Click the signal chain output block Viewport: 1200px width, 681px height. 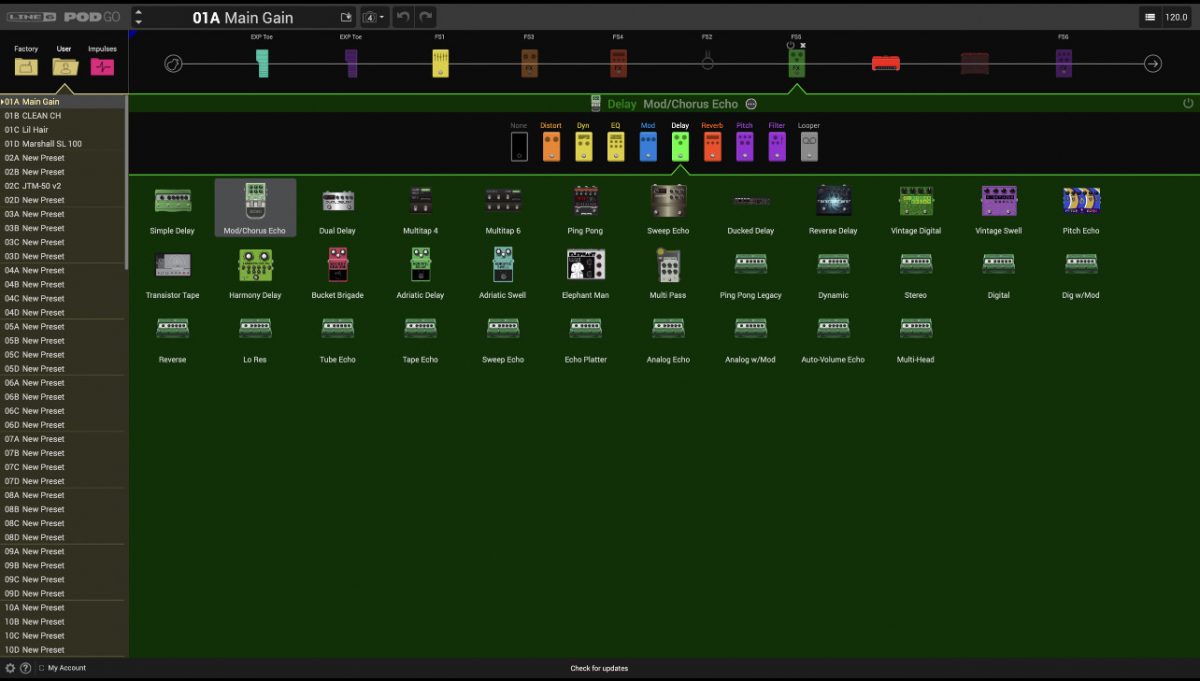click(1153, 64)
